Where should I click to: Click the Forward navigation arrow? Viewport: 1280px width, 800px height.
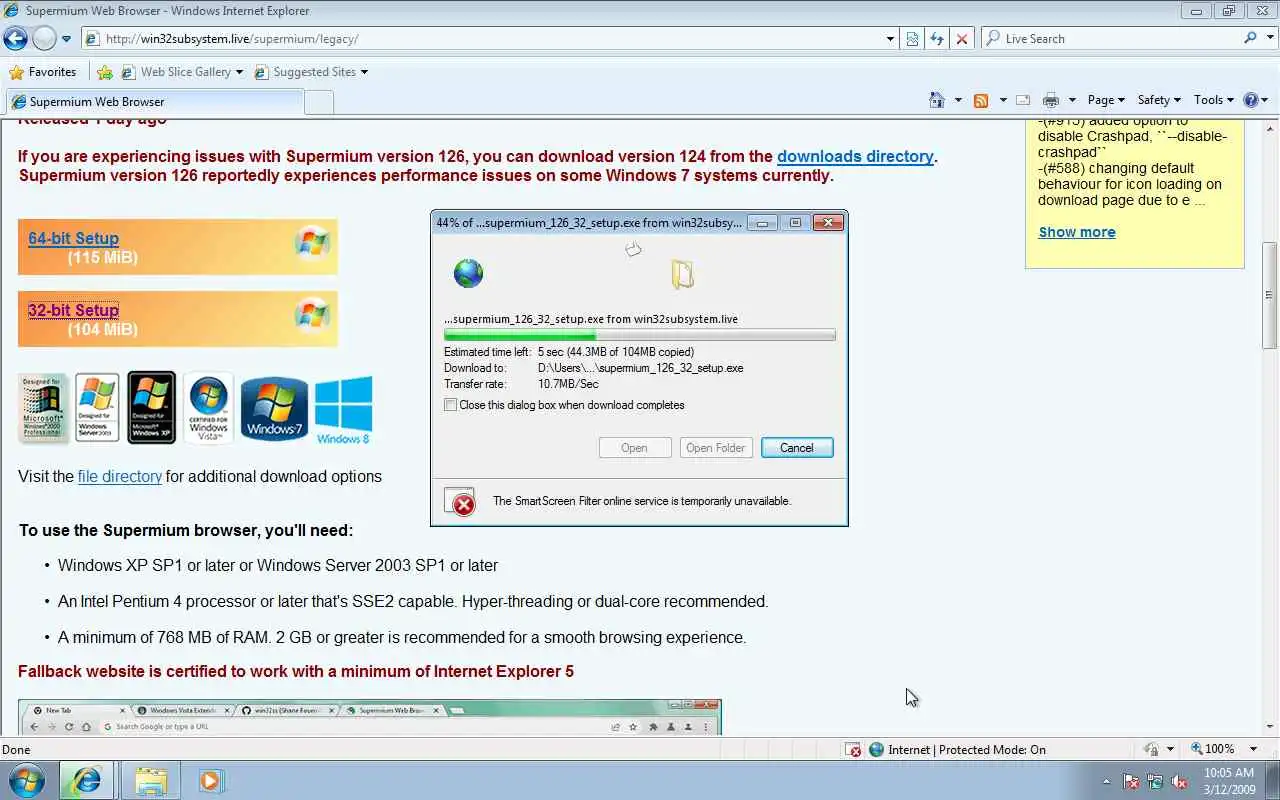pyautogui.click(x=44, y=39)
